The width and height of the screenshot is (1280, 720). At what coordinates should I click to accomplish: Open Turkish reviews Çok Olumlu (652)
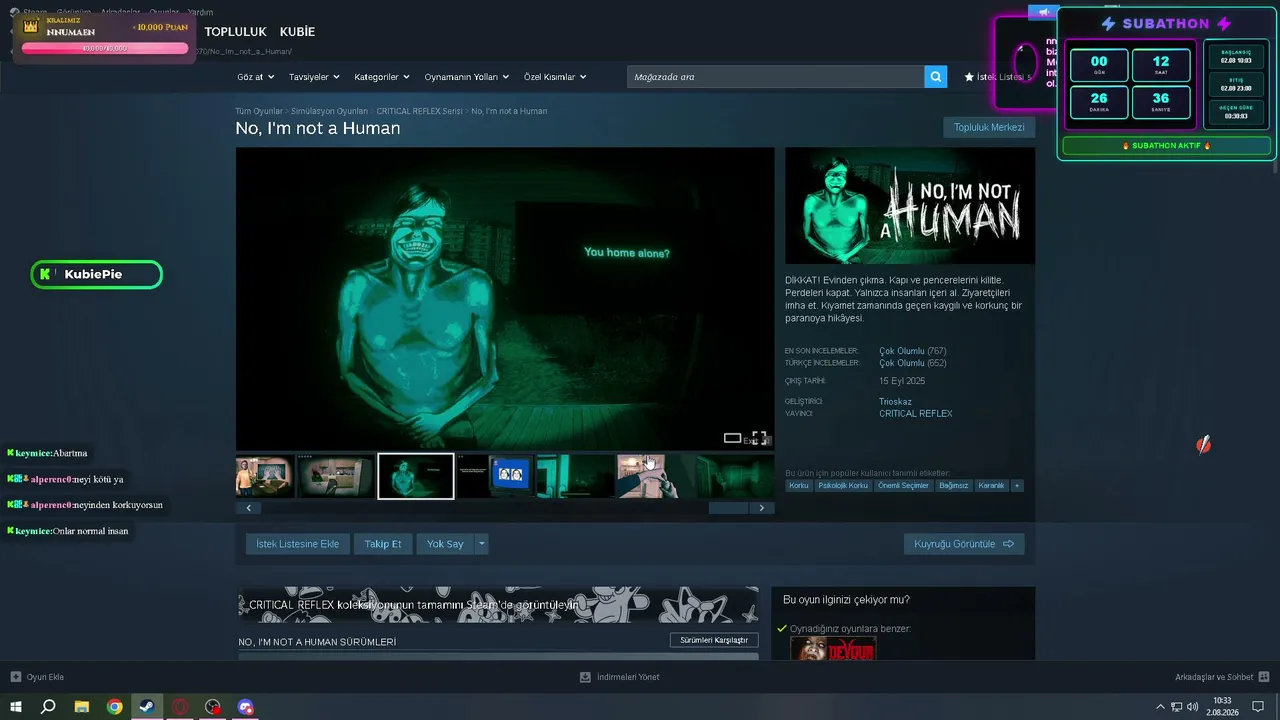912,363
